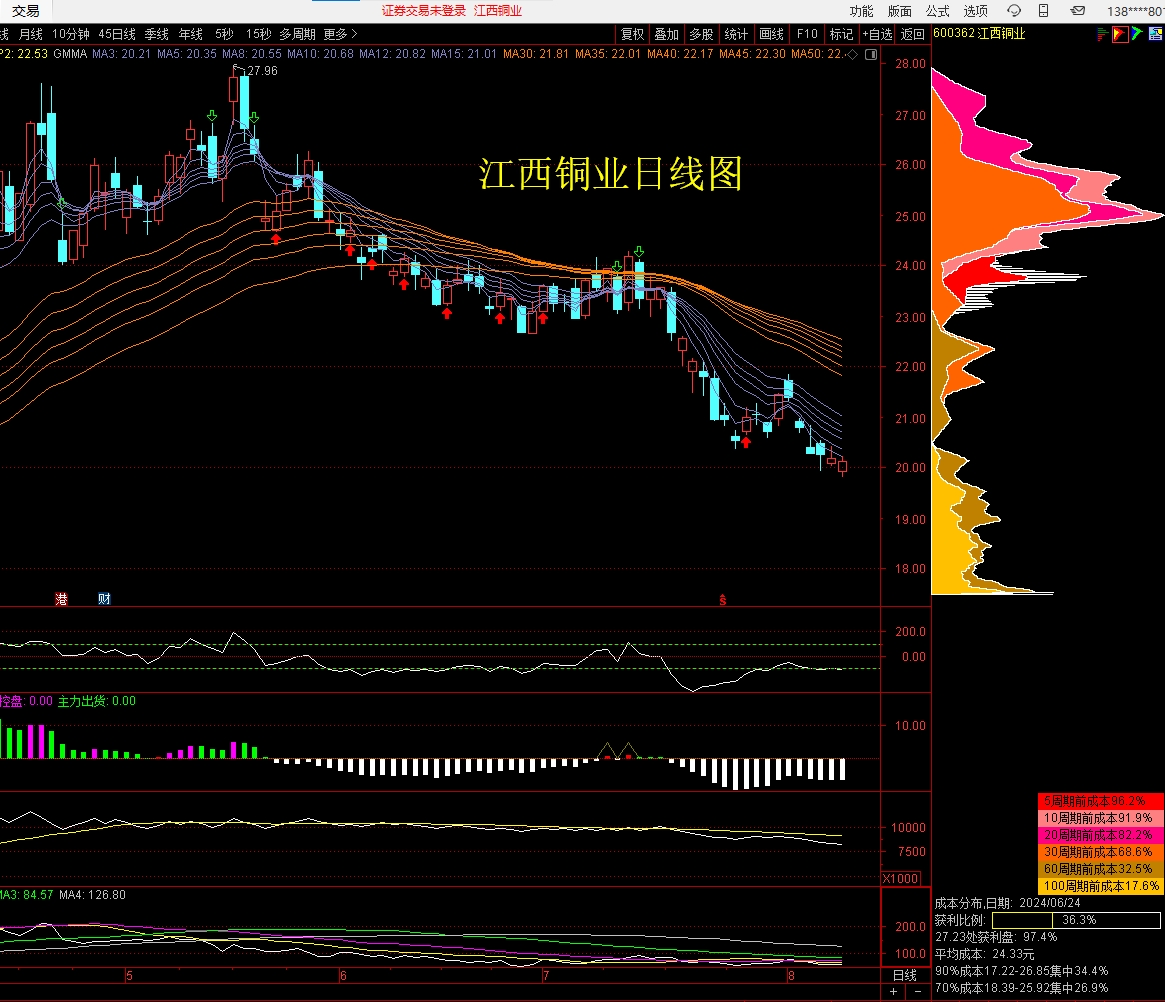Click the green arrow chip icon
The width and height of the screenshot is (1165, 1002).
(1138, 33)
